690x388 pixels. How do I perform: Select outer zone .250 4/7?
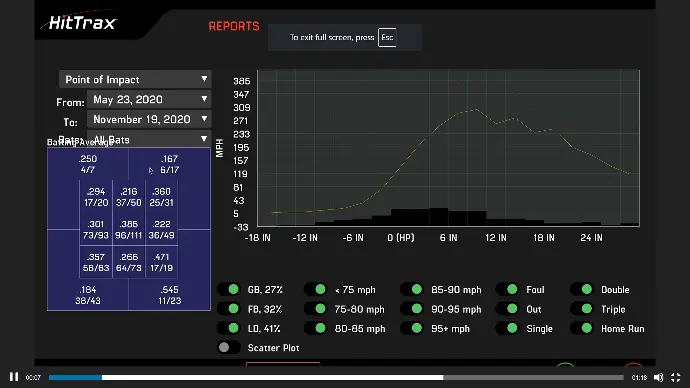(x=88, y=164)
